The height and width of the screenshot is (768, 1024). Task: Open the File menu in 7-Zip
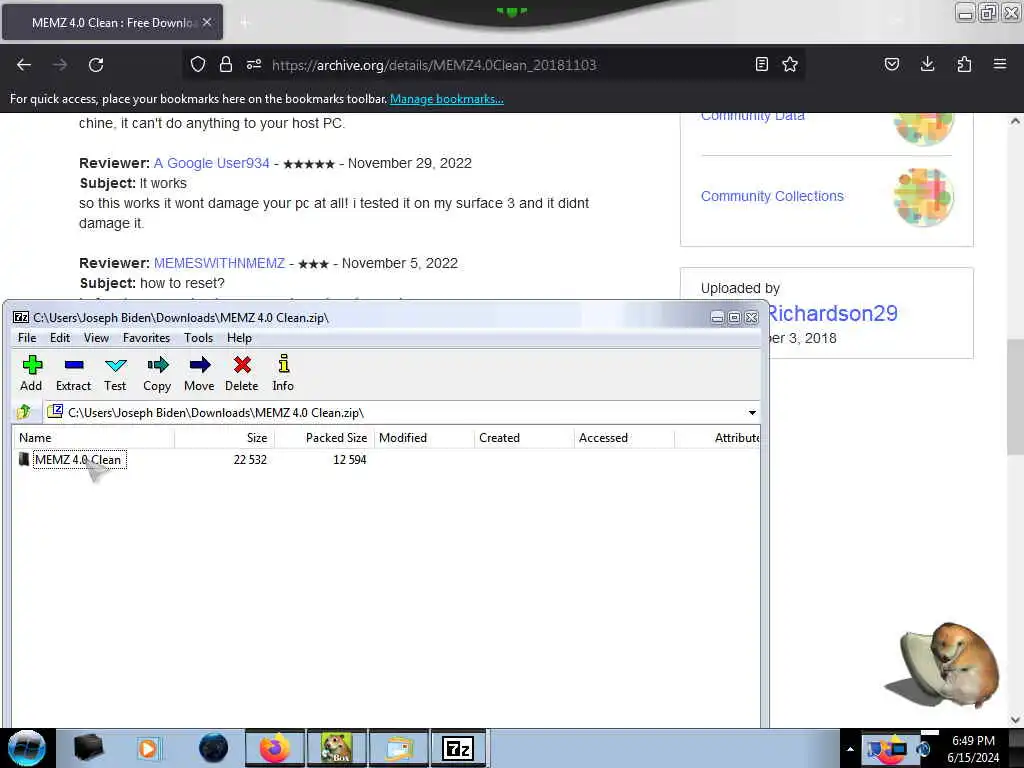[x=27, y=338]
